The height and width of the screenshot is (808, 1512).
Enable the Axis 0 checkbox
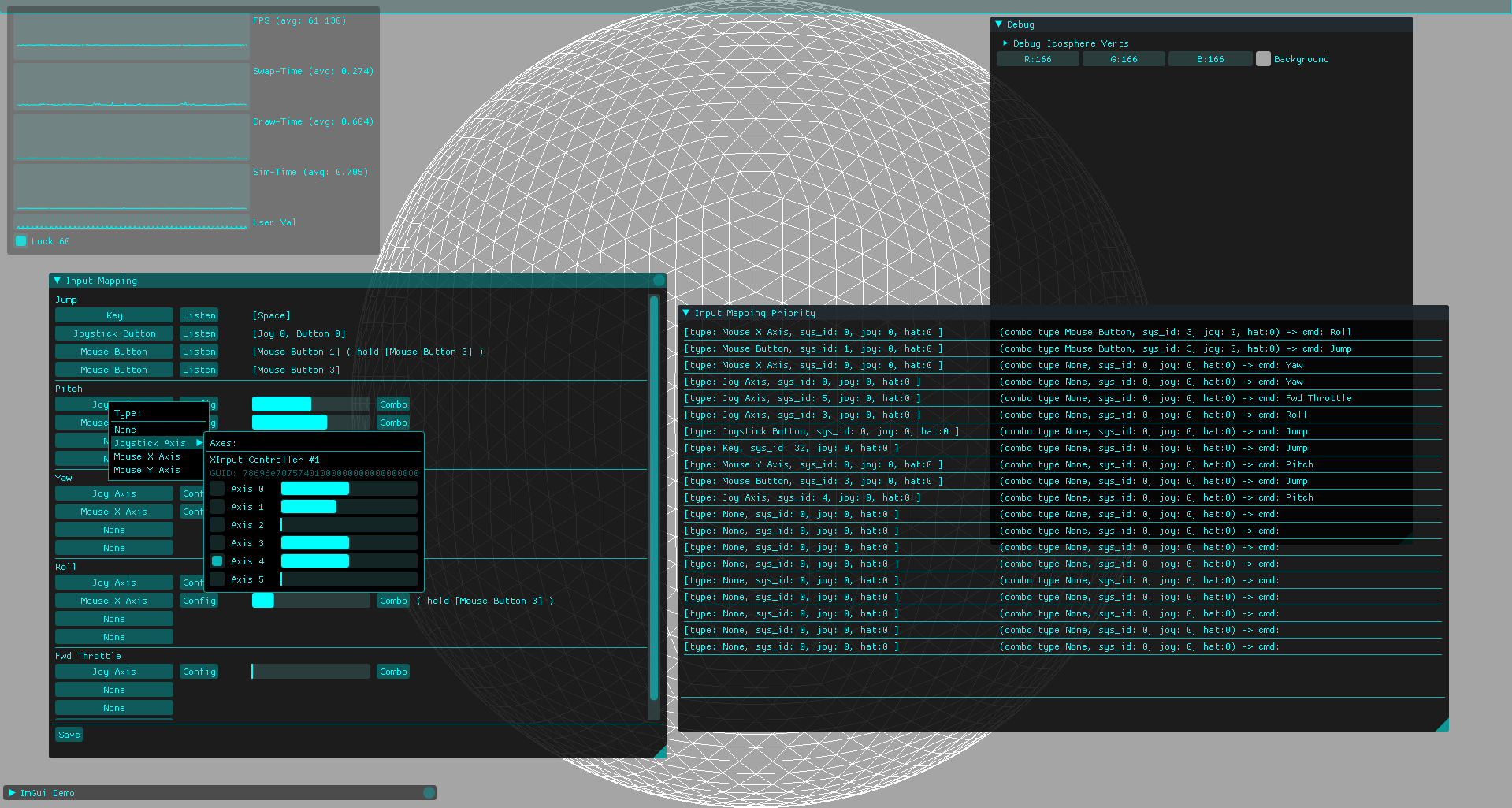(217, 489)
